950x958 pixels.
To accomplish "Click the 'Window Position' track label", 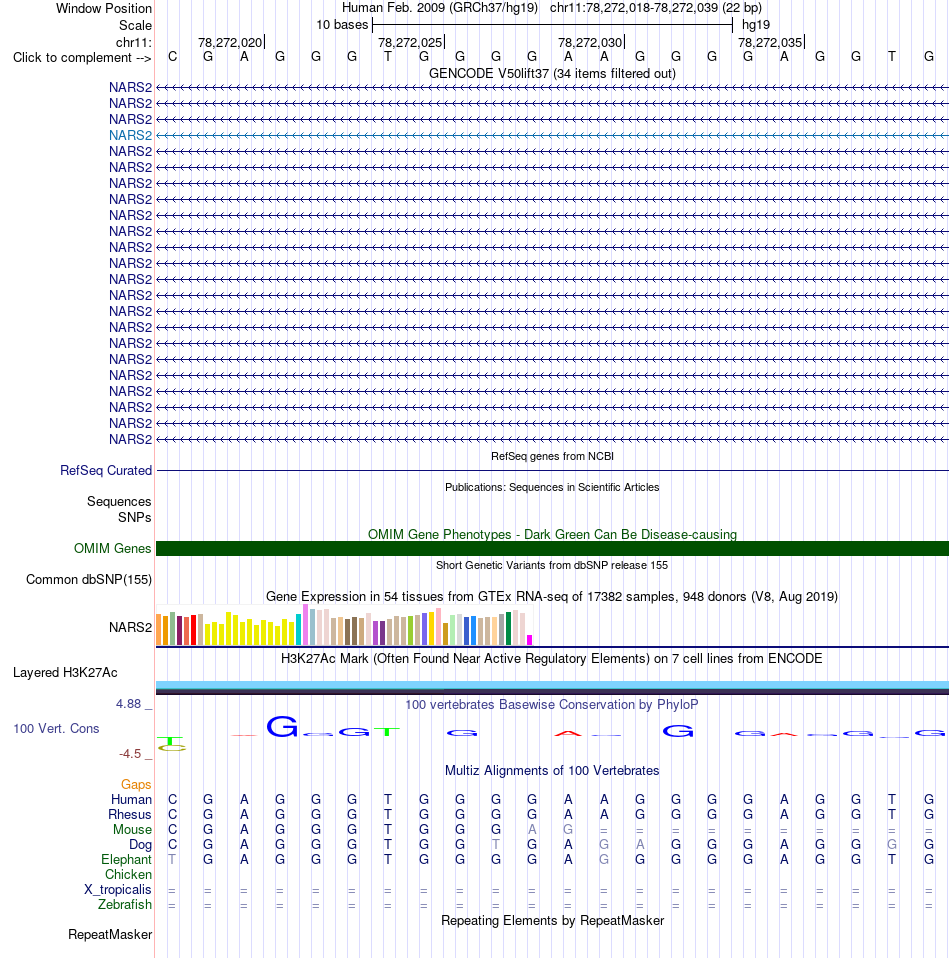I will point(104,9).
